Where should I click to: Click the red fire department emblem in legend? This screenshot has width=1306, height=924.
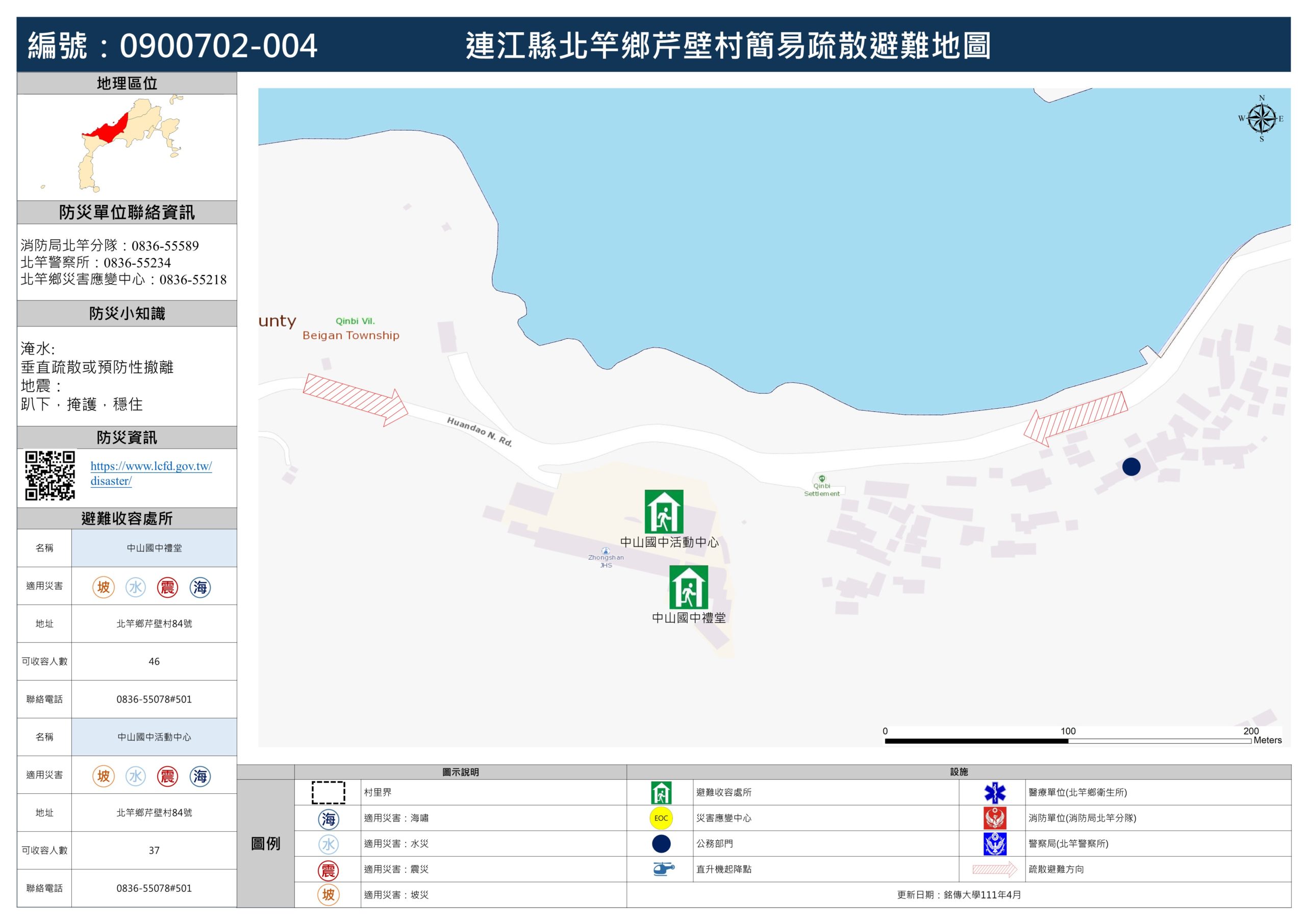pyautogui.click(x=994, y=818)
